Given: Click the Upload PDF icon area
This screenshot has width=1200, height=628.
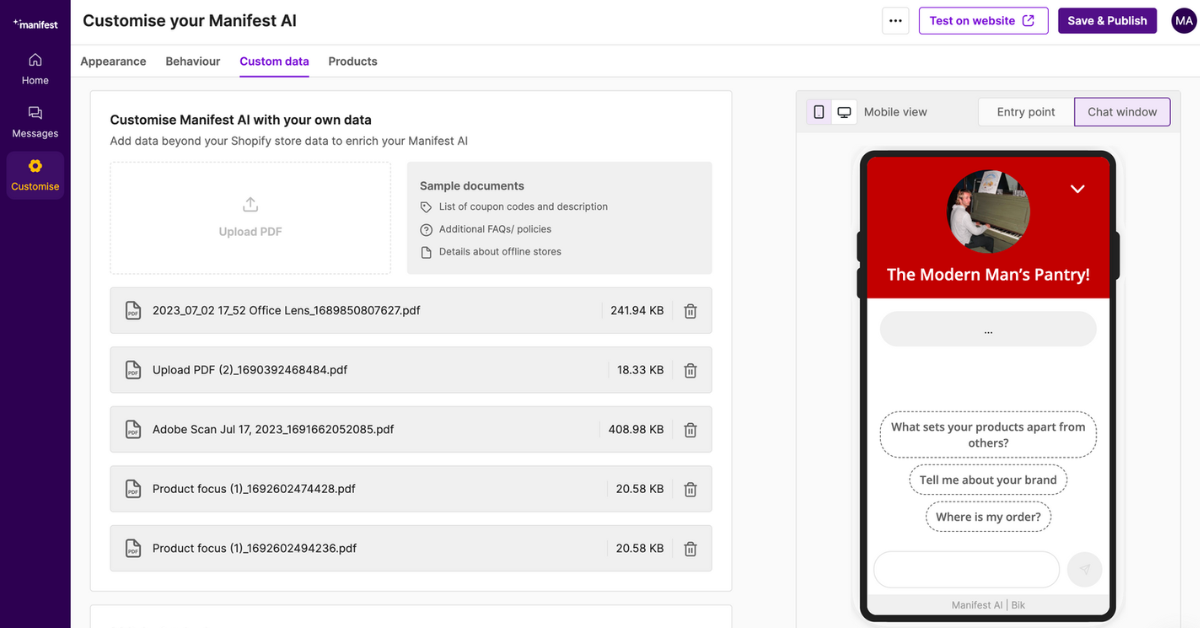Looking at the screenshot, I should [x=250, y=218].
